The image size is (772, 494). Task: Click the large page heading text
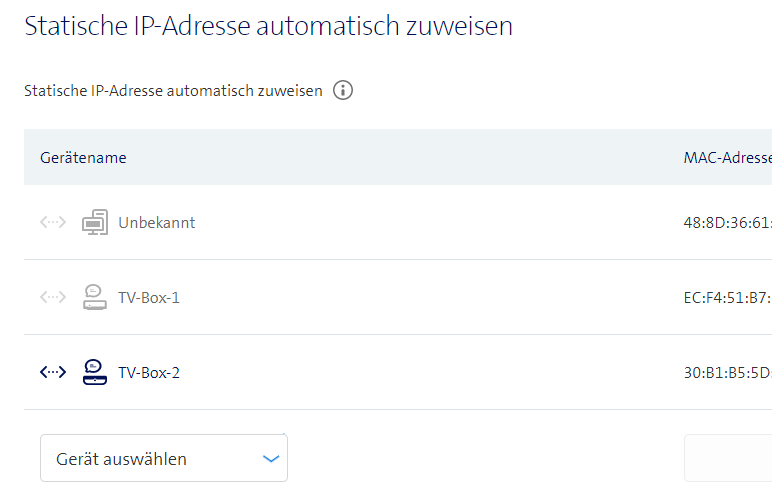point(268,26)
